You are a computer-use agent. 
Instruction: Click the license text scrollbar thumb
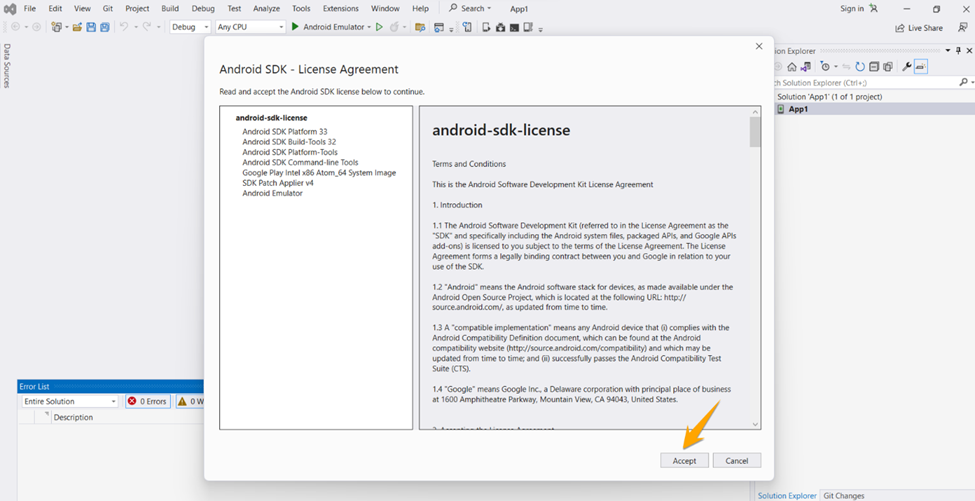tap(755, 132)
